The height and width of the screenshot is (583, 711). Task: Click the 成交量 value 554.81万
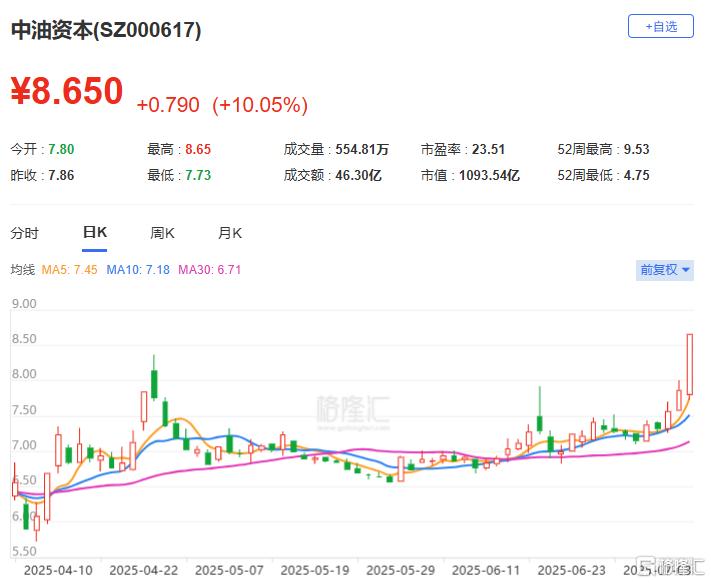(362, 149)
